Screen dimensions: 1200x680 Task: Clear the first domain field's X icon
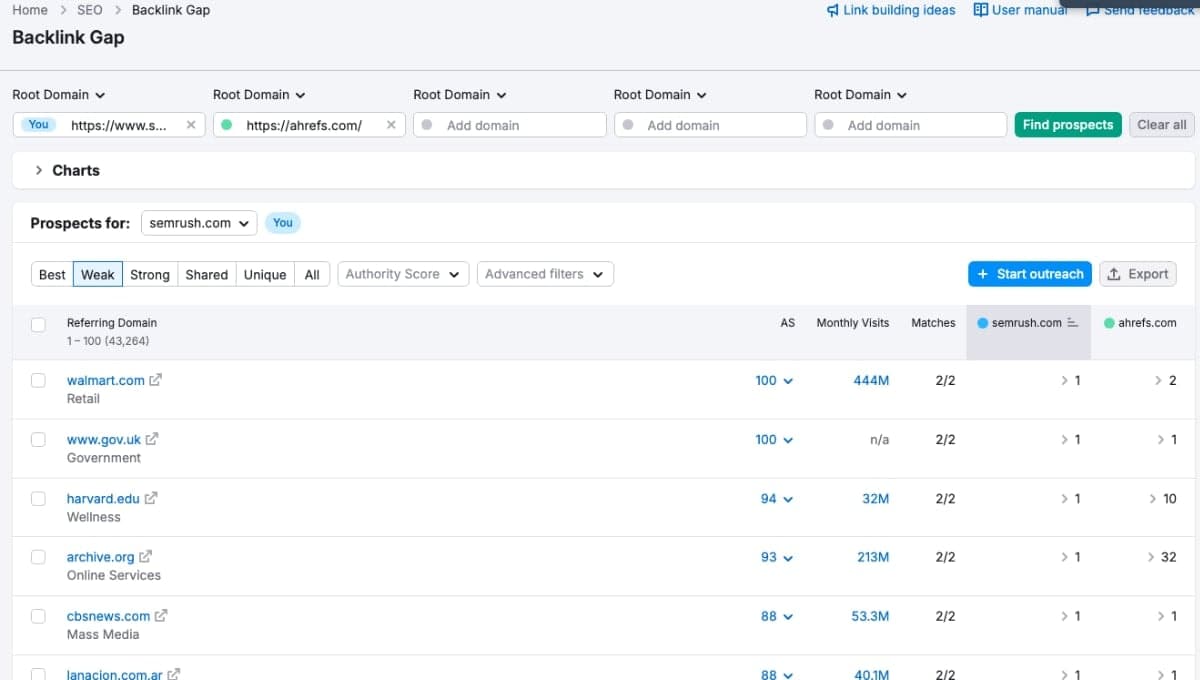pos(191,125)
